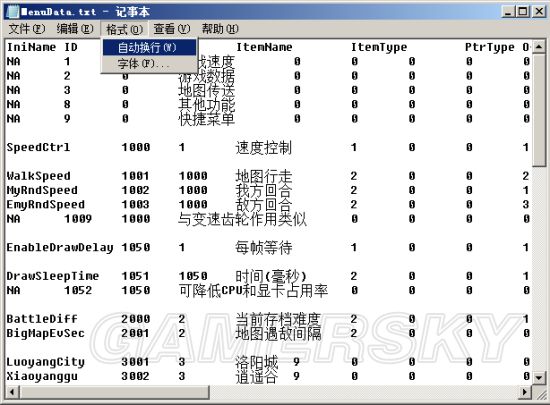This screenshot has width=550, height=405.
Task: Click the PtrType header text
Action: pos(490,47)
